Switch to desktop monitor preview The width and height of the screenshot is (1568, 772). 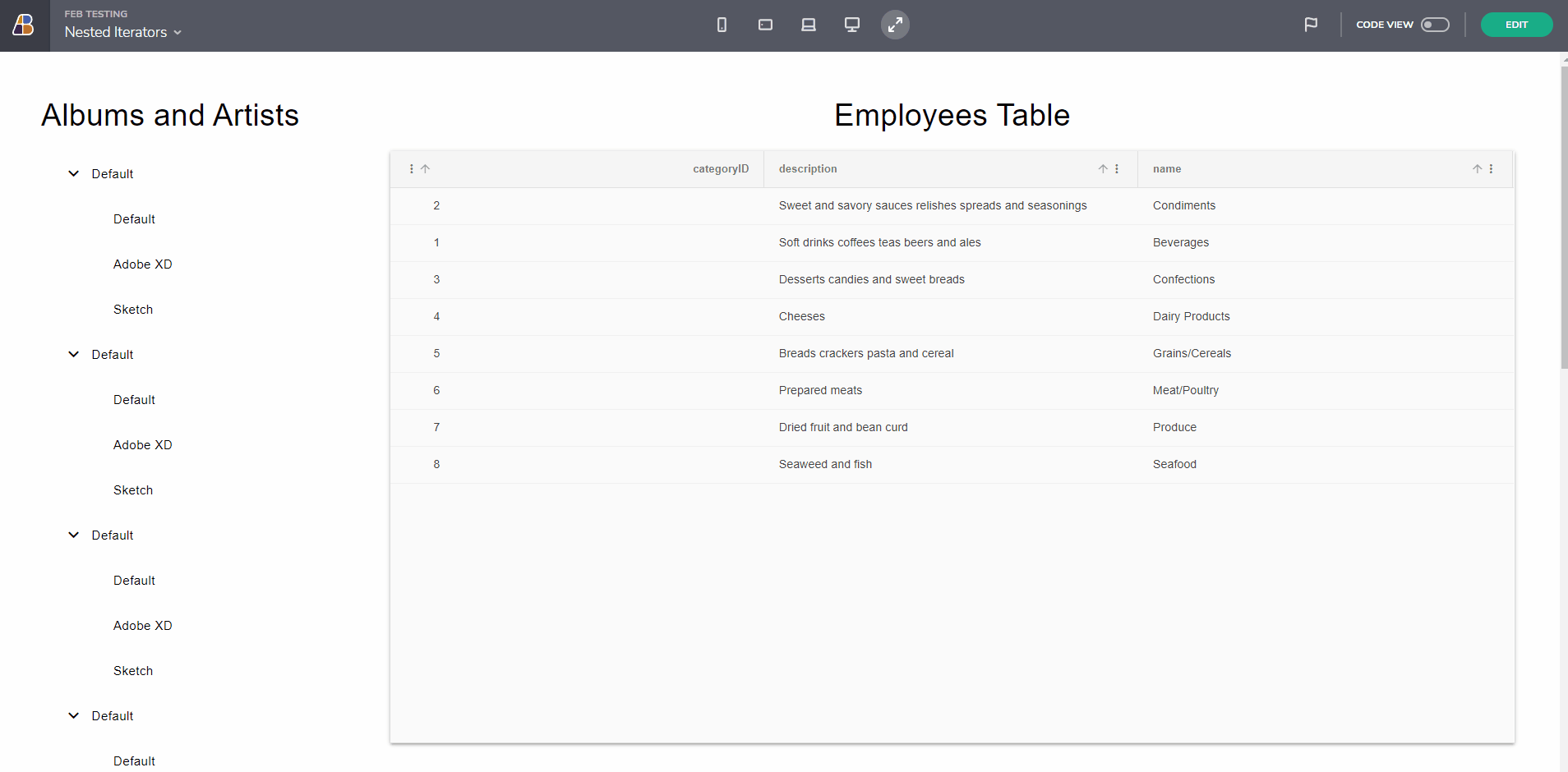pos(852,25)
